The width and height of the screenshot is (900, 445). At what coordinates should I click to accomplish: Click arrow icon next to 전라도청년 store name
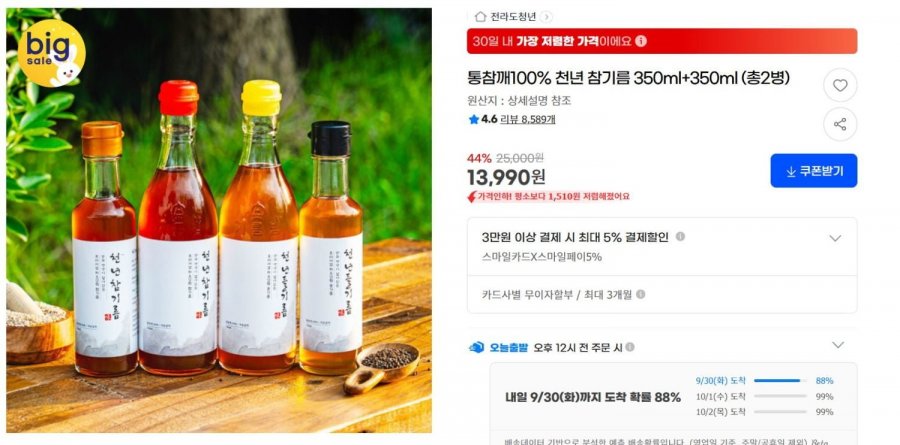pos(546,17)
